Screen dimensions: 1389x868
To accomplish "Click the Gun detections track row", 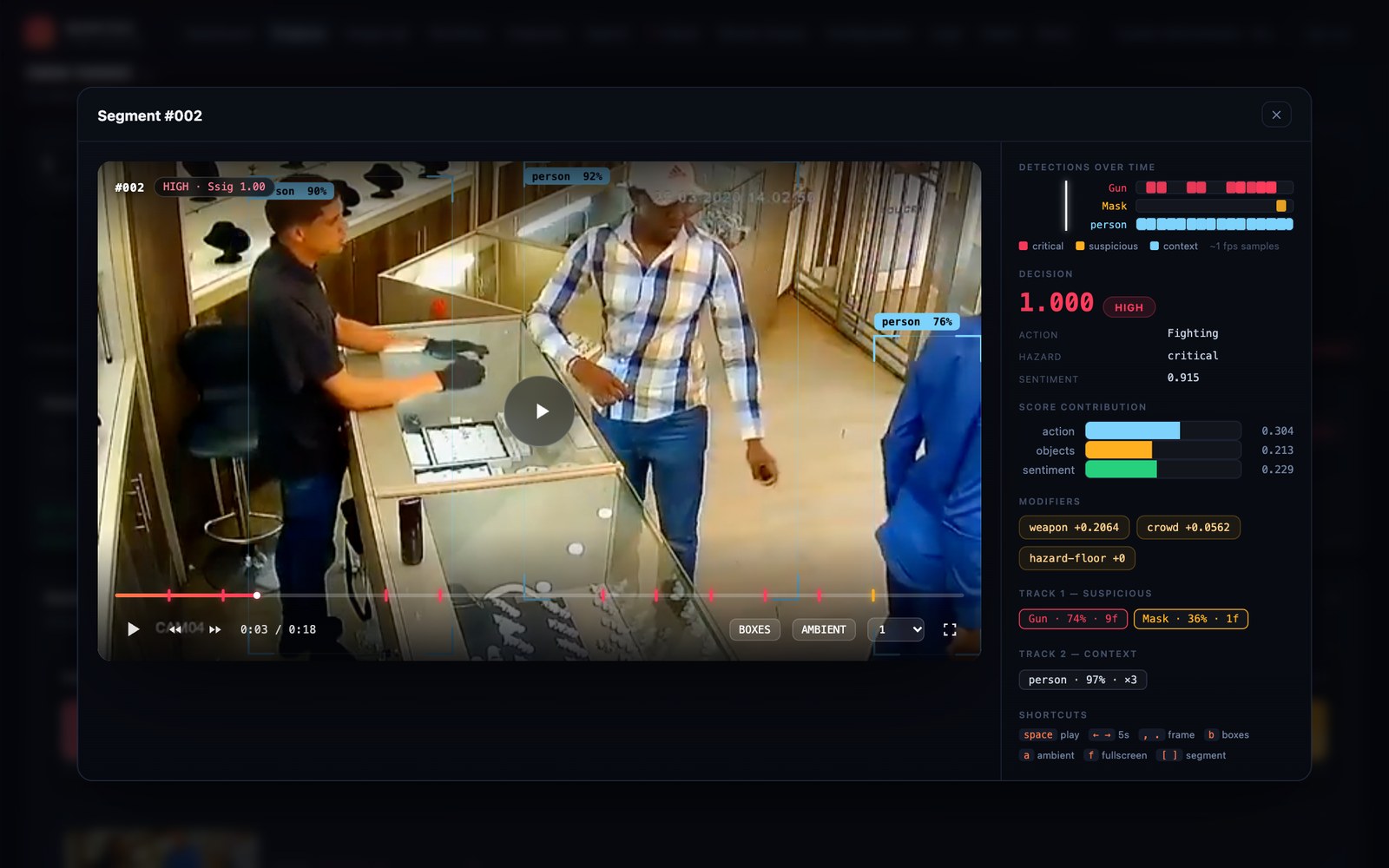I will click(1215, 187).
